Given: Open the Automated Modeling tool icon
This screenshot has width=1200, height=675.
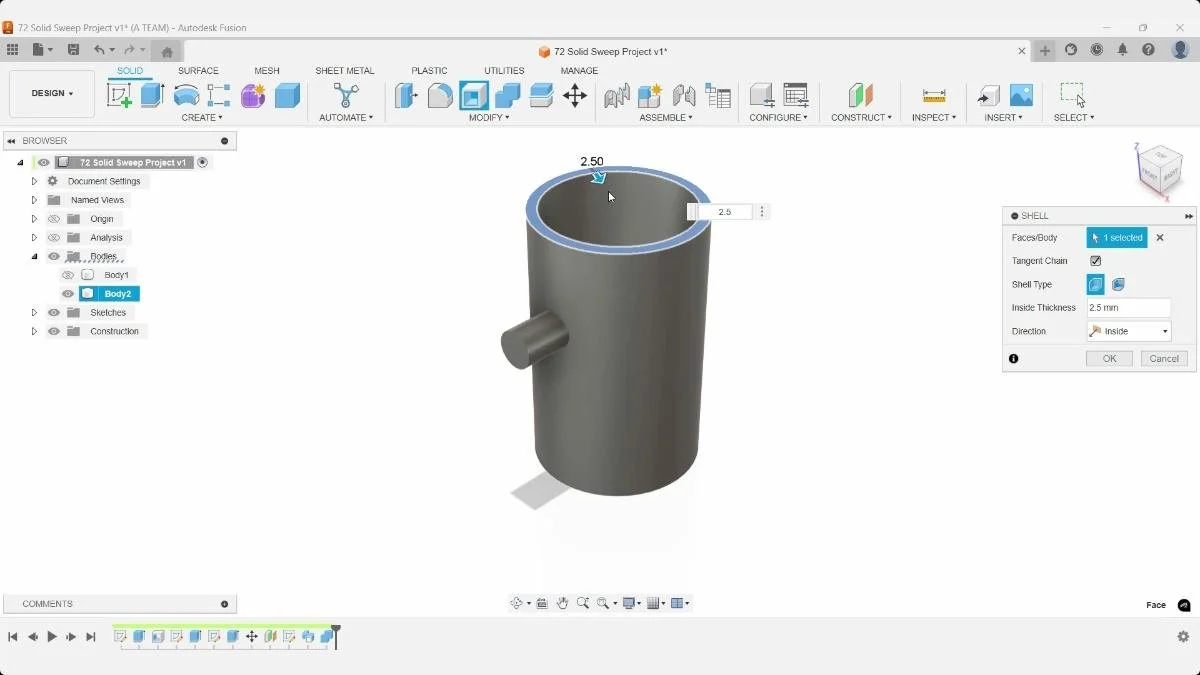Looking at the screenshot, I should pyautogui.click(x=346, y=95).
